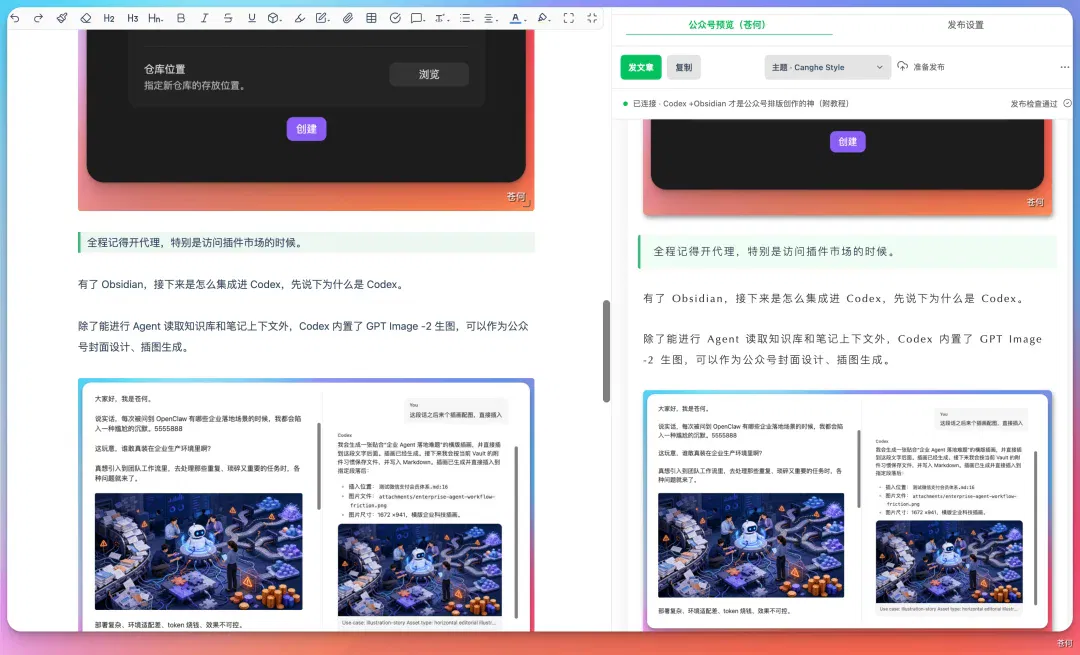Open the cube block insert dropdown

pos(275,18)
